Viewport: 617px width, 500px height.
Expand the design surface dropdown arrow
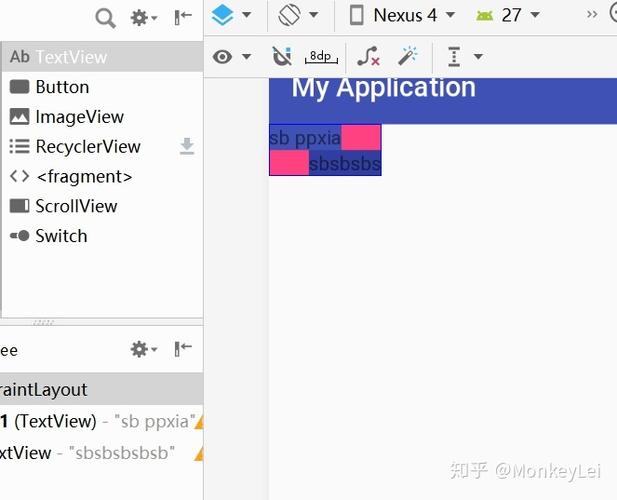[247, 15]
